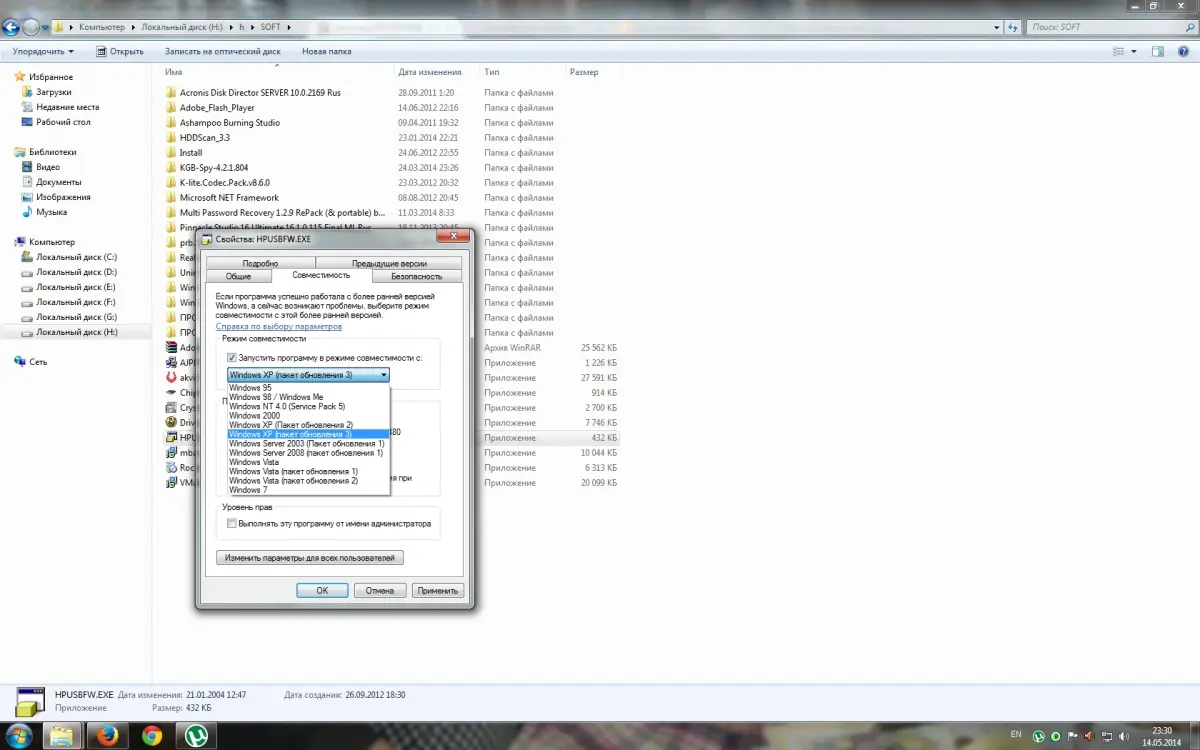Click Изменить параметры для всех пользователей
The width and height of the screenshot is (1200, 750).
click(310, 557)
